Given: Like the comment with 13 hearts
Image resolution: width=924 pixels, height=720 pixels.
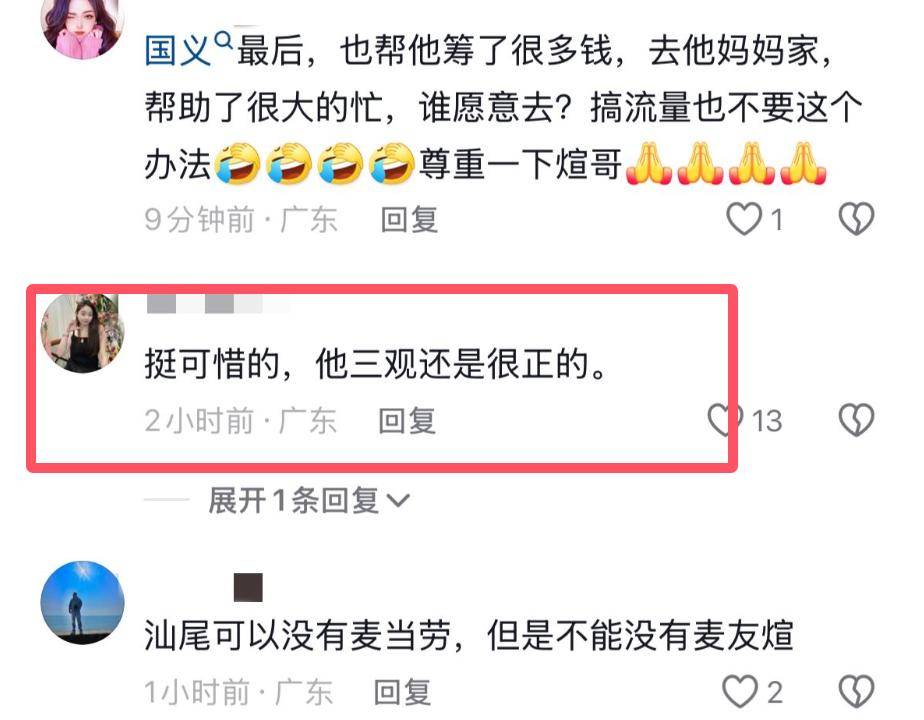Looking at the screenshot, I should [x=725, y=420].
